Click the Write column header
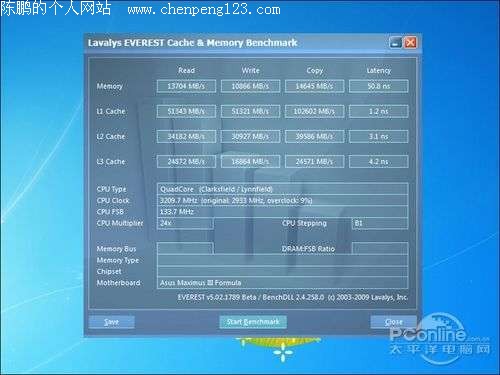The width and height of the screenshot is (500, 375). 251,70
